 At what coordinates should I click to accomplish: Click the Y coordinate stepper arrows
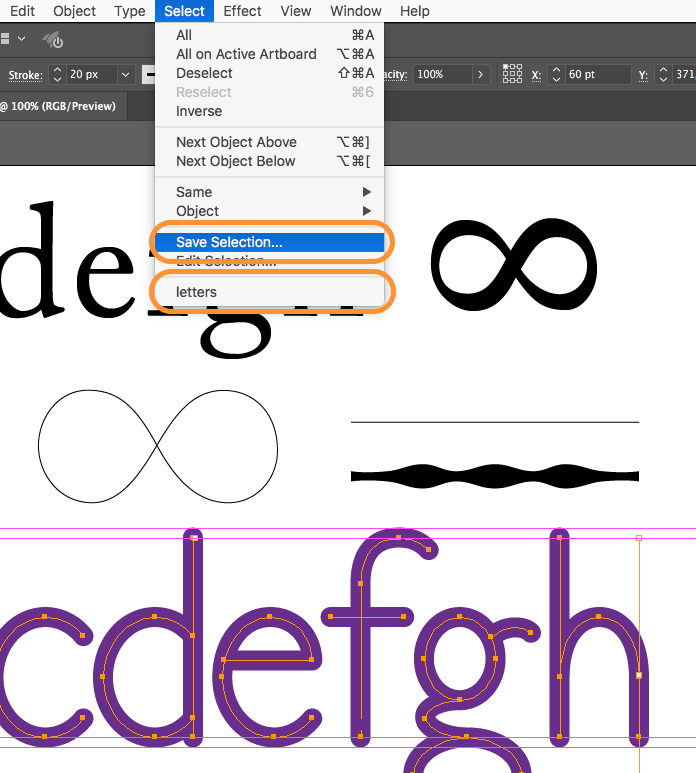click(663, 74)
